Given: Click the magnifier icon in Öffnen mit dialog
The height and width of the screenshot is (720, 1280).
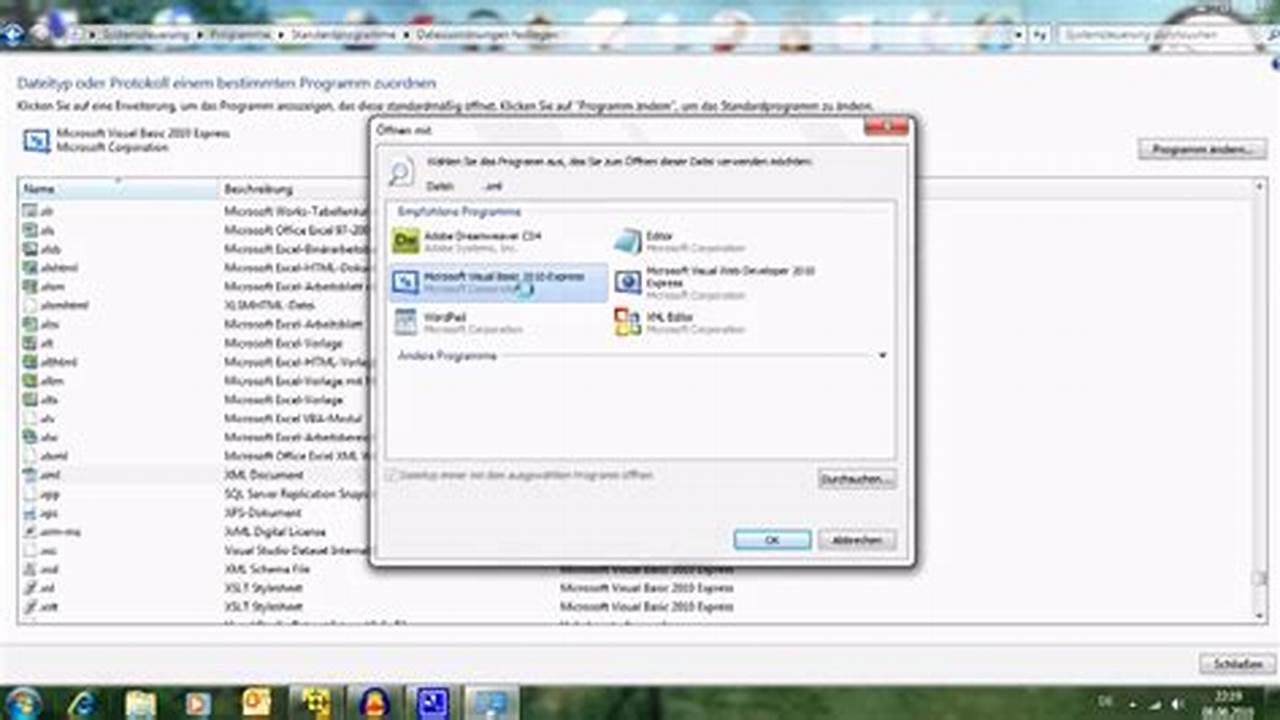Looking at the screenshot, I should click(x=400, y=172).
